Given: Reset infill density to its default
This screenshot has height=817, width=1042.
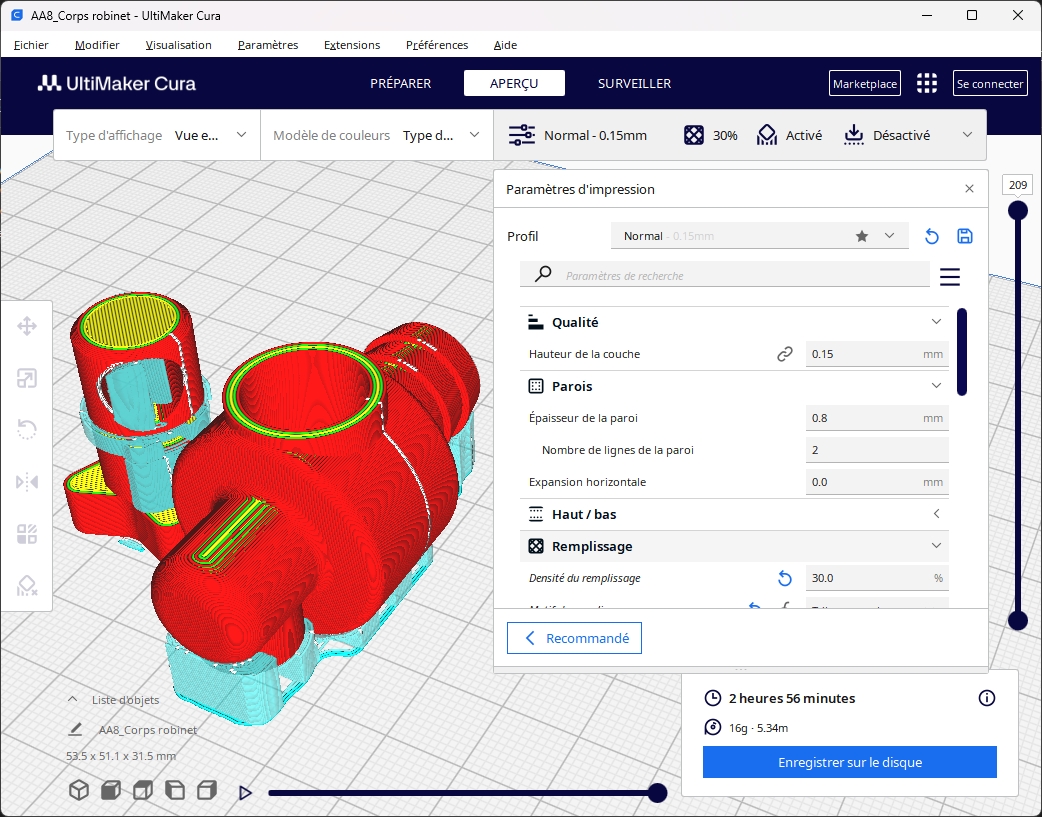Looking at the screenshot, I should coord(785,578).
